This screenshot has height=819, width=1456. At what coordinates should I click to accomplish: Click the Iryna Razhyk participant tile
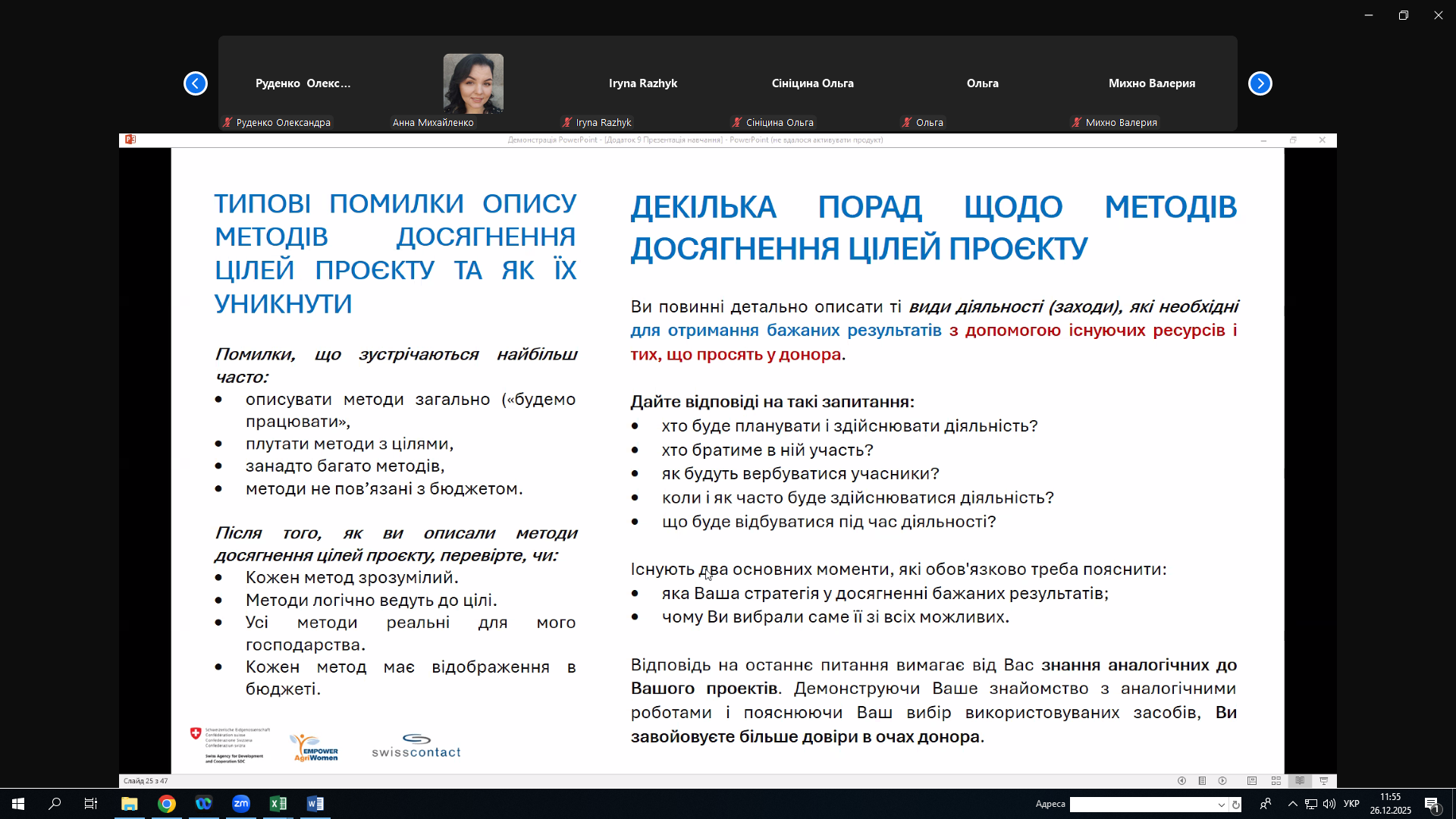tap(642, 83)
